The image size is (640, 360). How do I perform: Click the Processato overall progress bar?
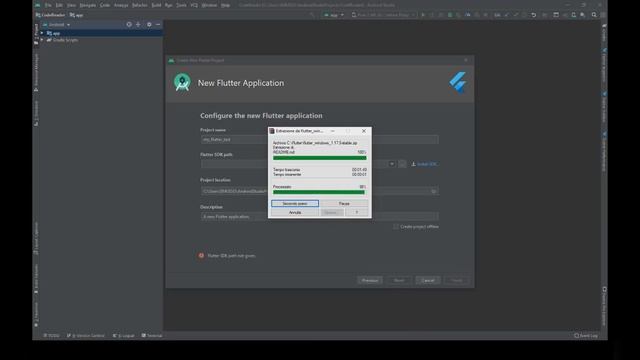click(320, 192)
